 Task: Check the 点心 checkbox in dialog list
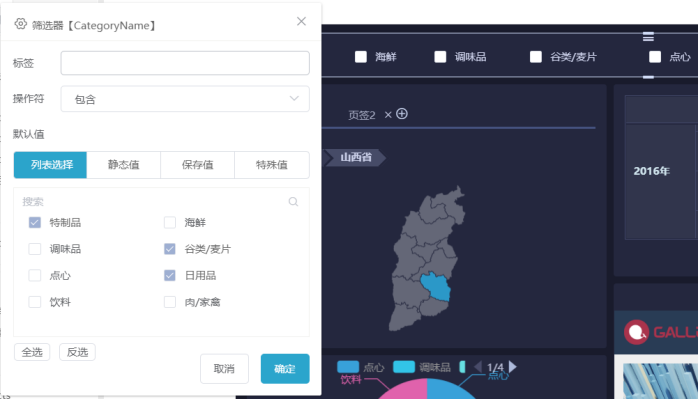[x=35, y=275]
